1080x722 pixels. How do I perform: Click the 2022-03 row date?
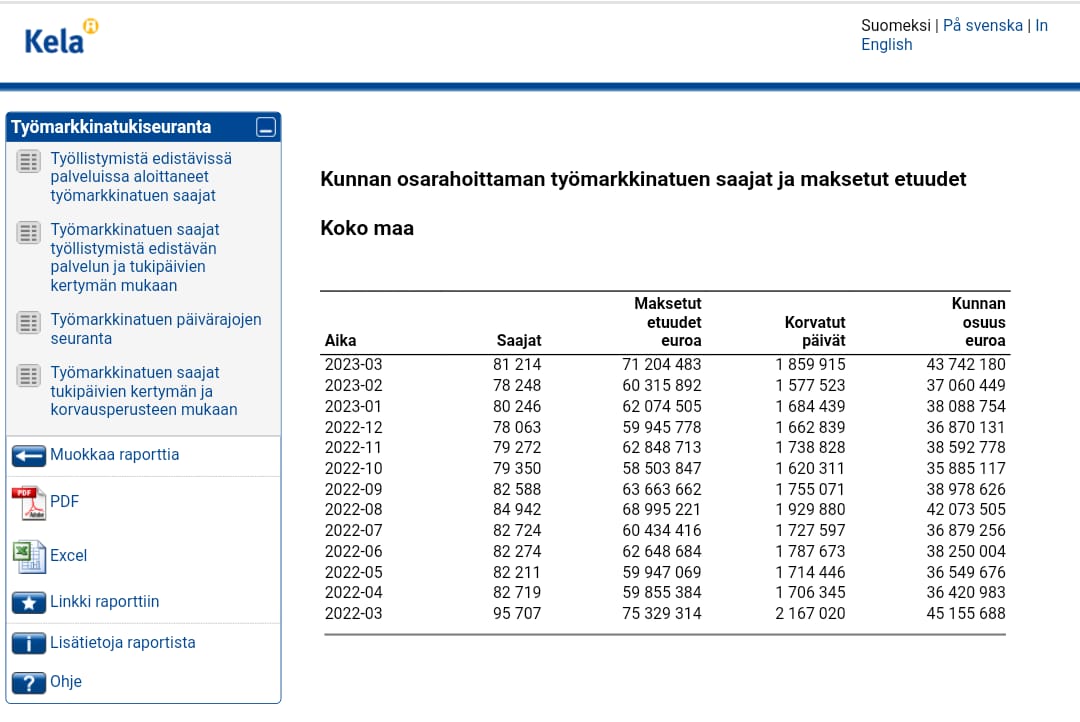click(x=353, y=613)
